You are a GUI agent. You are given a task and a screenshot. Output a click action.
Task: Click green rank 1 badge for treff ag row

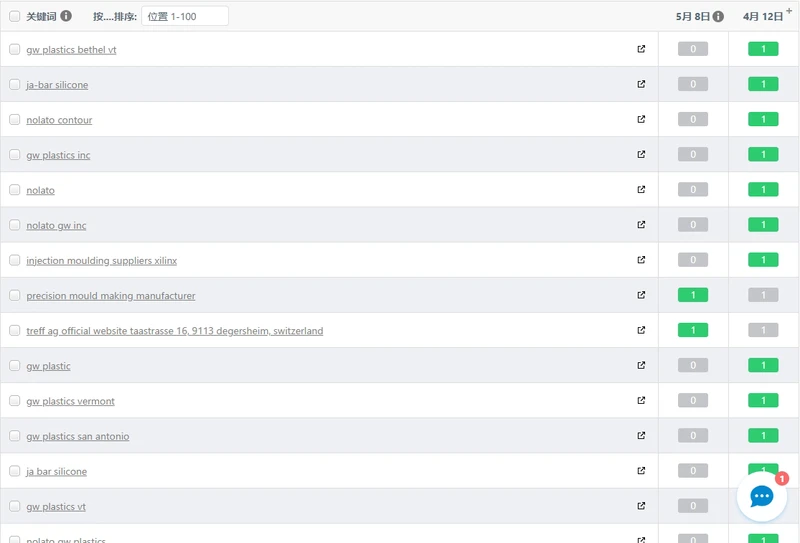pyautogui.click(x=693, y=330)
